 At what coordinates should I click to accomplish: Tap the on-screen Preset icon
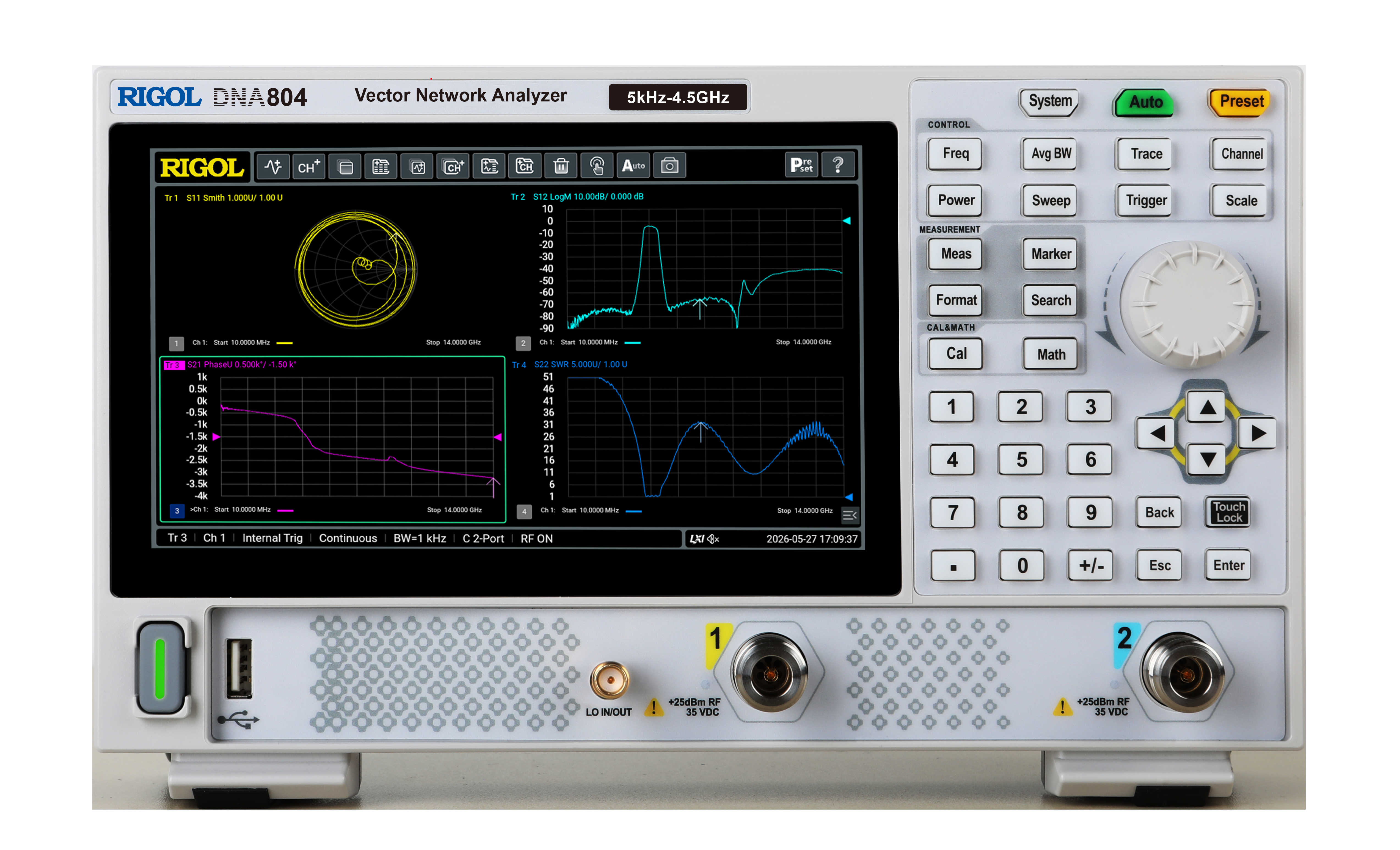tap(801, 165)
